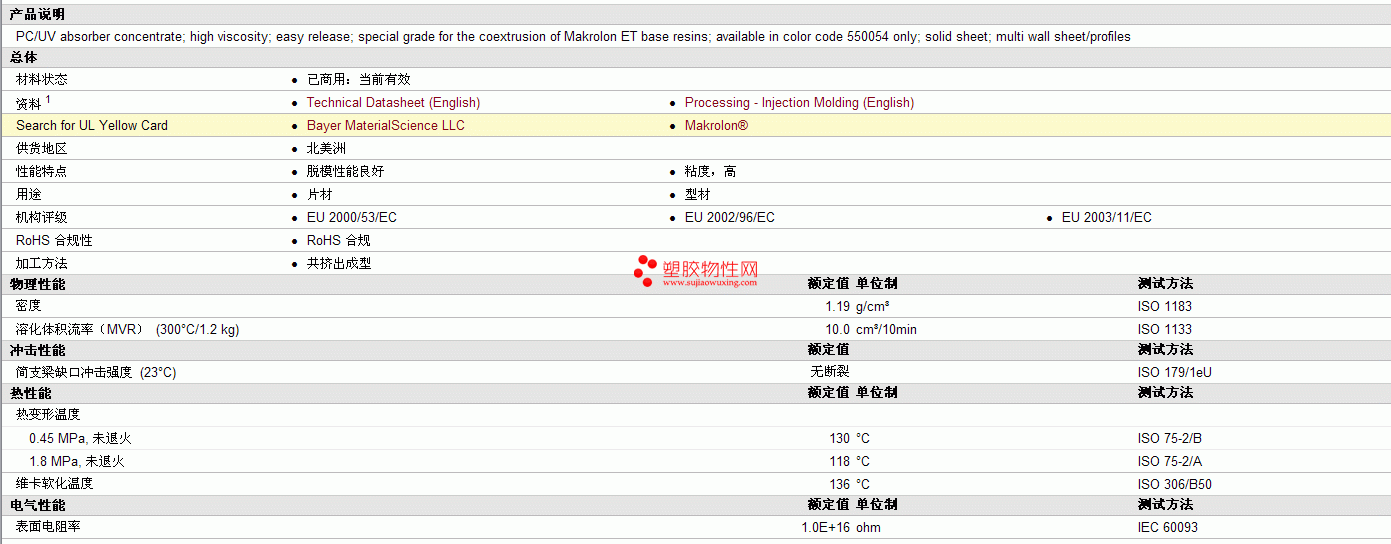Click the PC/UV absorber concentrate description text
This screenshot has width=1391, height=544.
573,36
